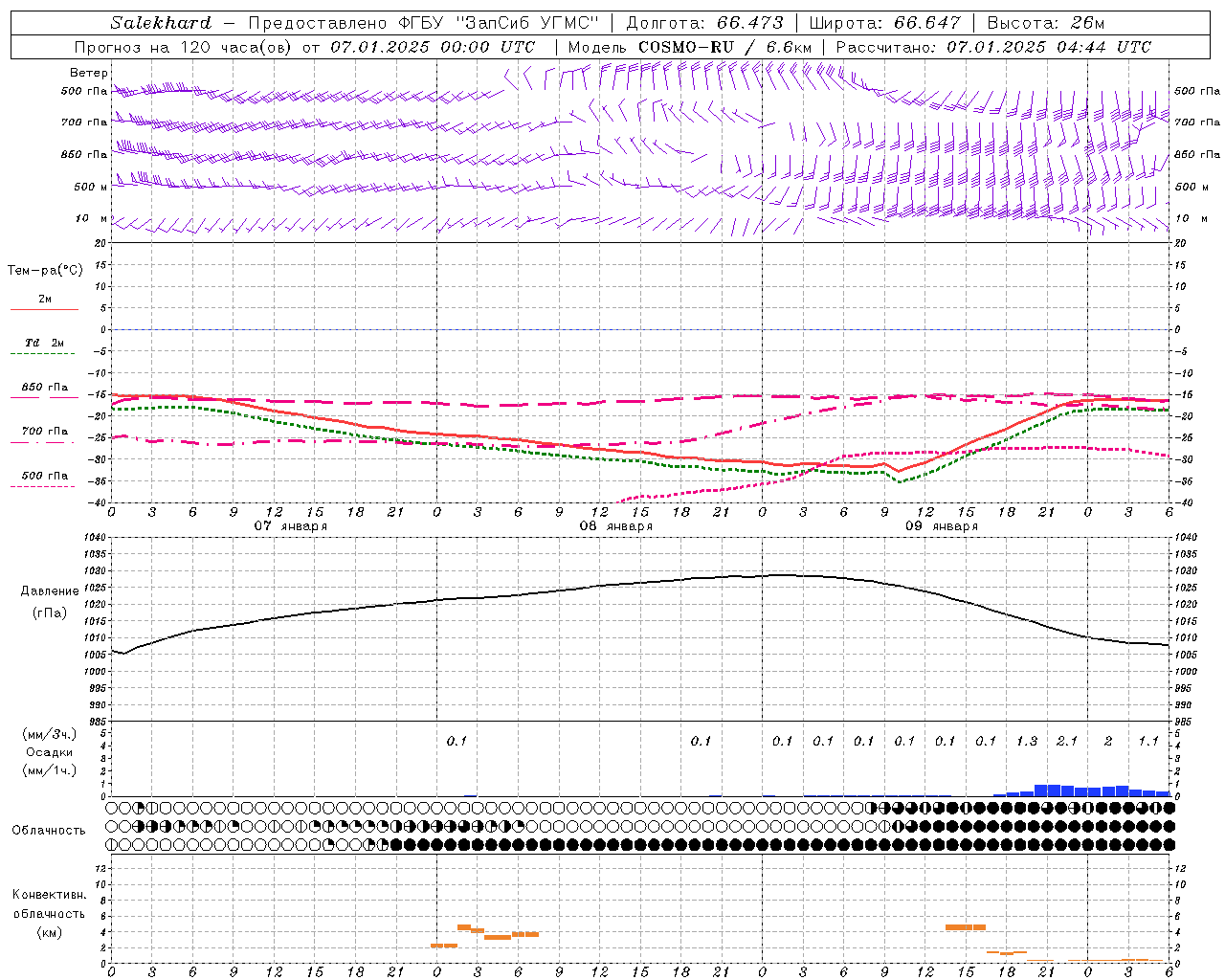The height and width of the screenshot is (980, 1225).
Task: Click the Давление panel label
Action: (50, 591)
